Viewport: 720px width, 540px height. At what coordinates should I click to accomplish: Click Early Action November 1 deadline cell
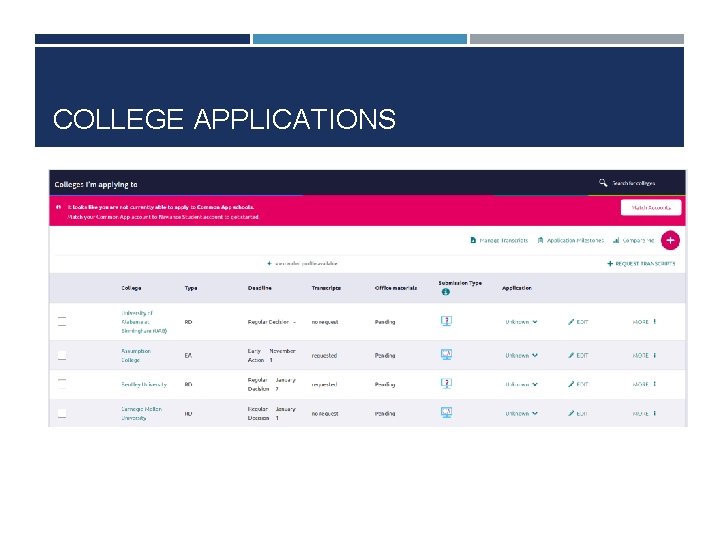click(271, 355)
